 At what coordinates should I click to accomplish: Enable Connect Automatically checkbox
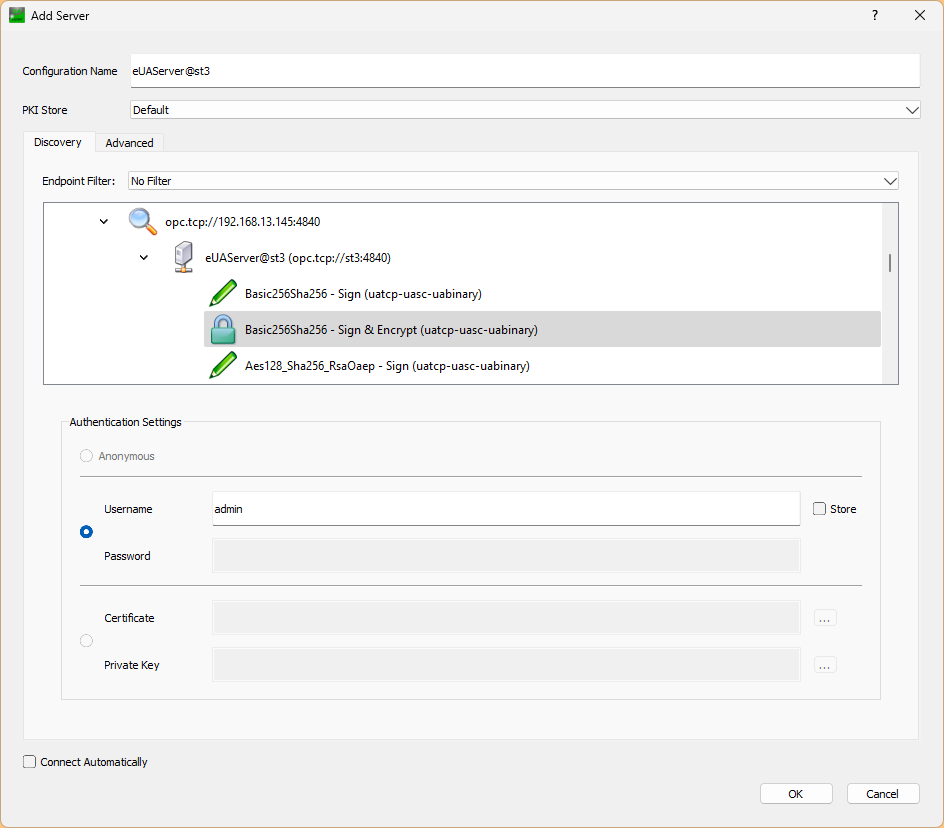[30, 762]
